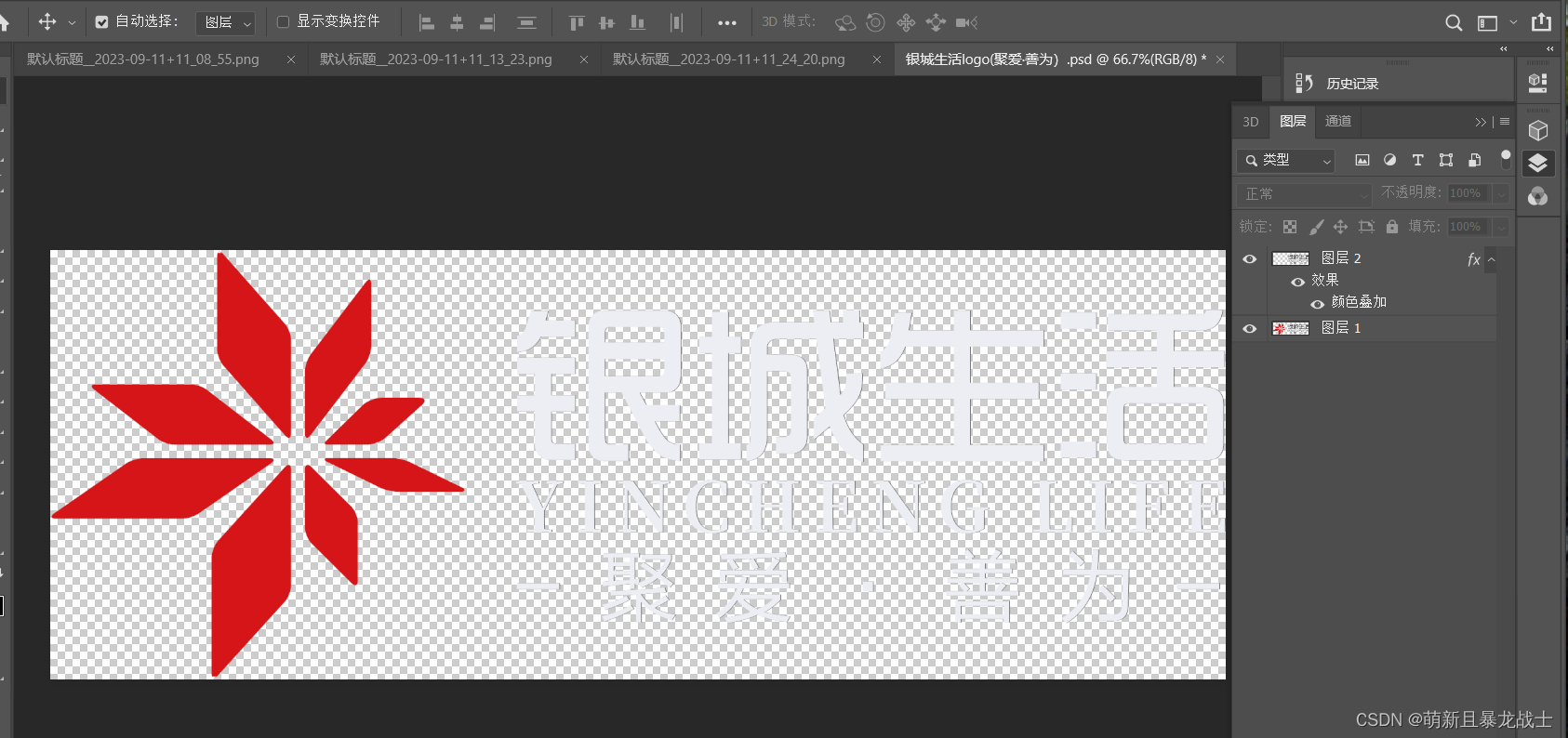Select the 图层 layers panel tab

[1293, 121]
